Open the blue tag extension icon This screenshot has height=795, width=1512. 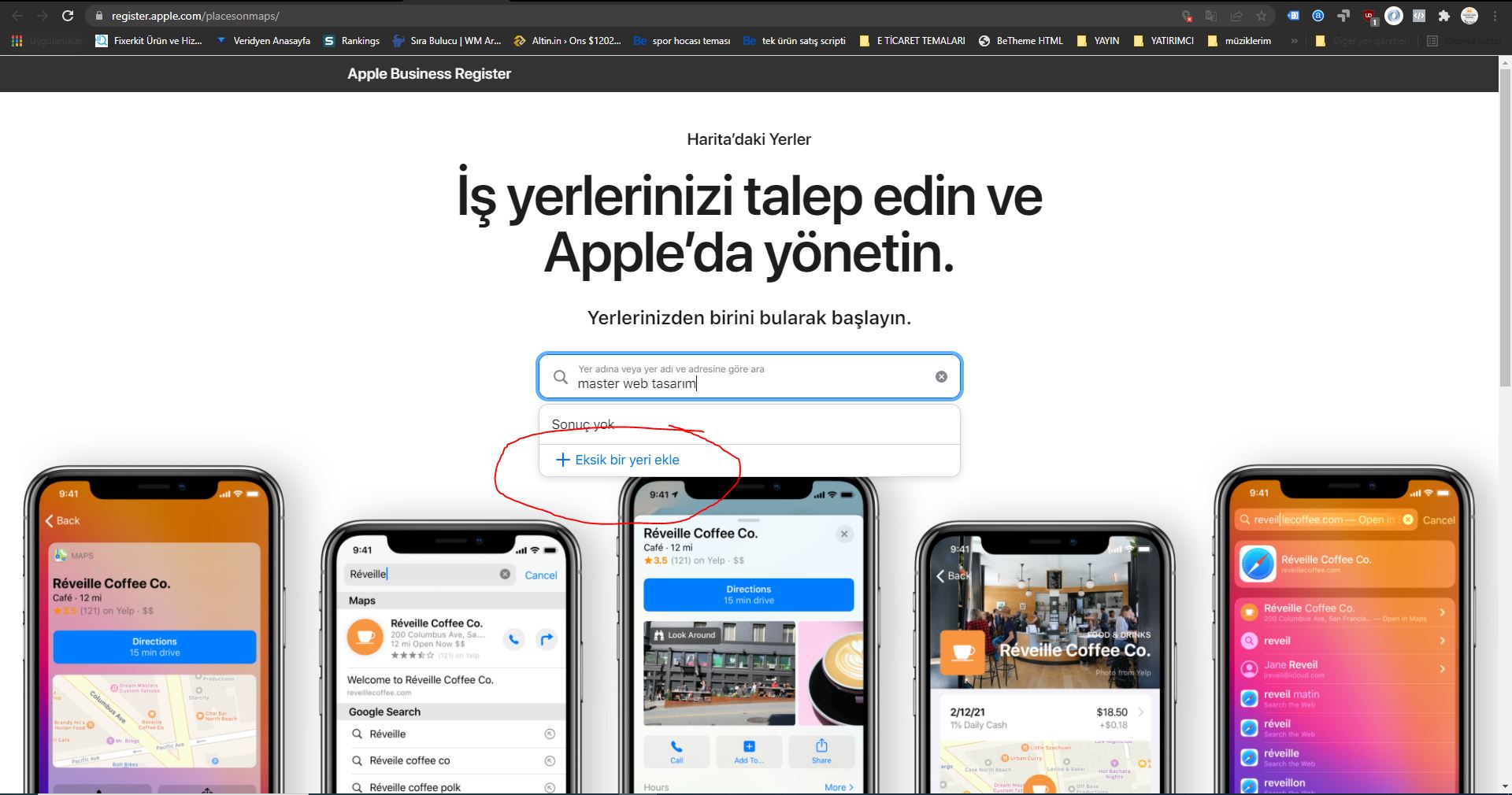(x=1293, y=16)
